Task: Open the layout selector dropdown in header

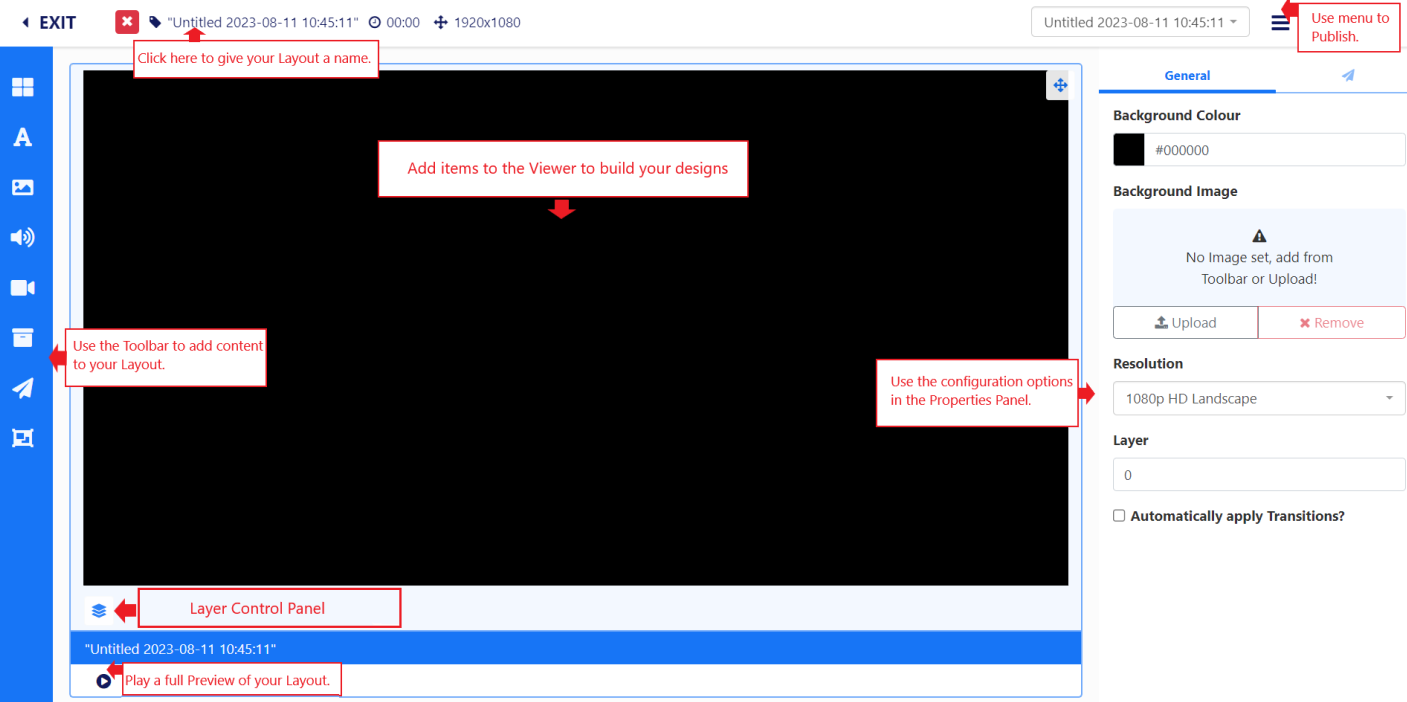Action: (x=1140, y=22)
